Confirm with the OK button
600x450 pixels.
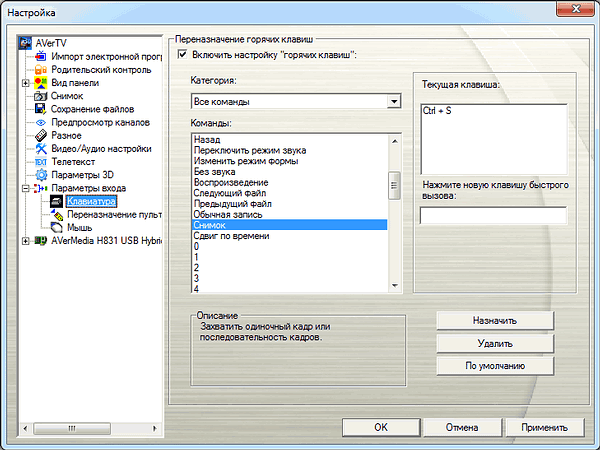coord(381,427)
